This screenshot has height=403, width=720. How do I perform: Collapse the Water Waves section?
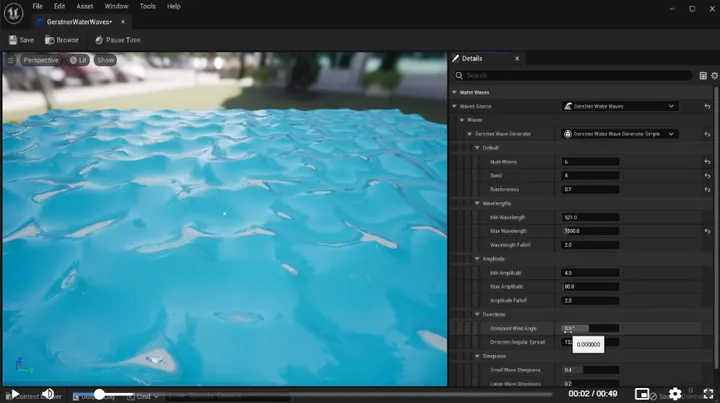[x=455, y=92]
